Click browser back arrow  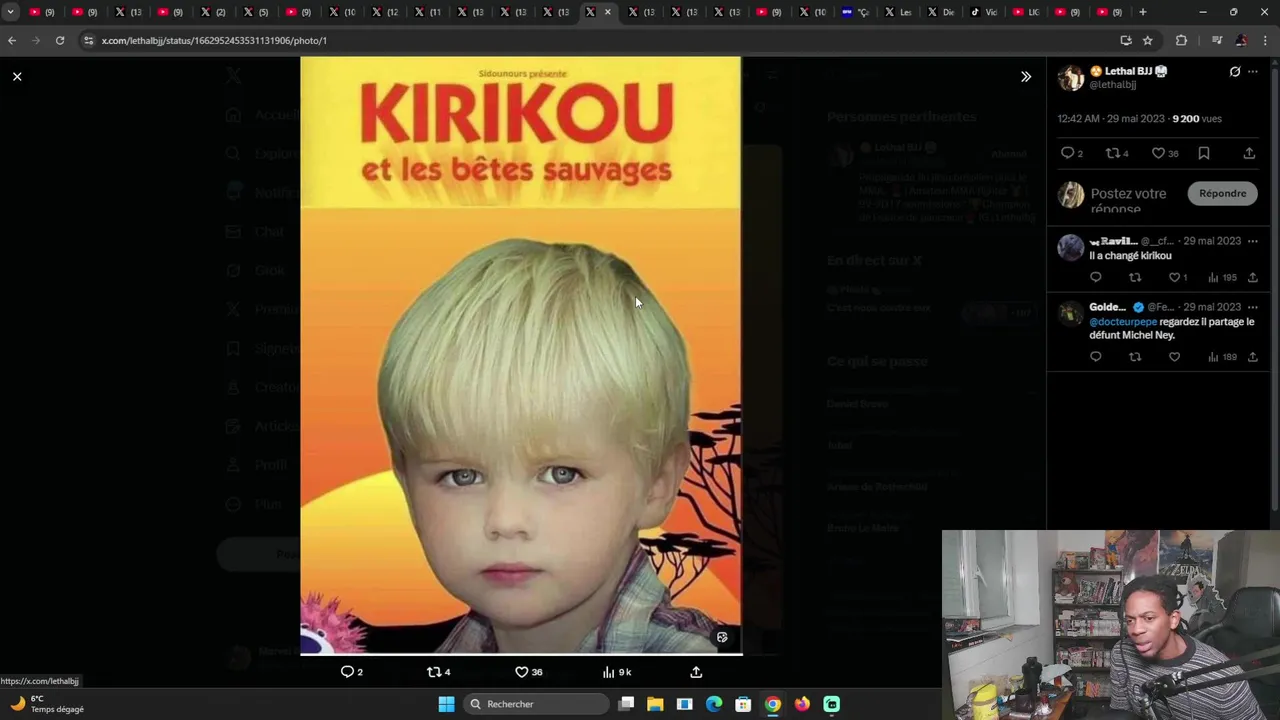tap(12, 40)
